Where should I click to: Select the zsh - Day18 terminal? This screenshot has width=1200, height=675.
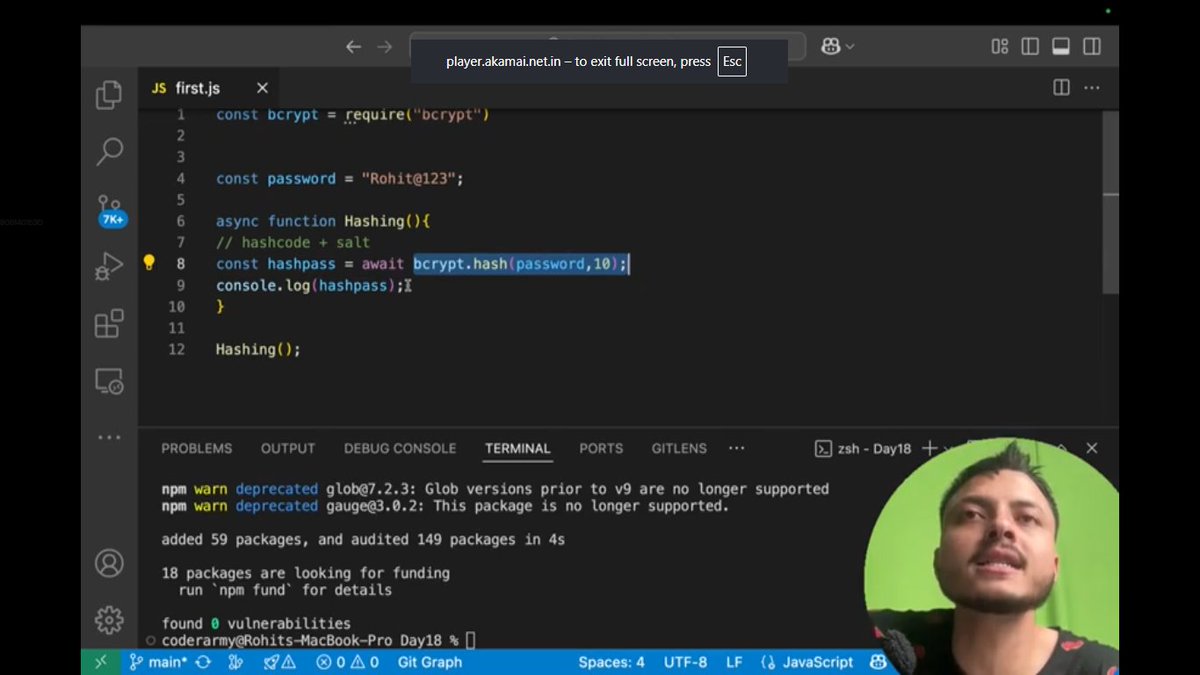pyautogui.click(x=863, y=449)
